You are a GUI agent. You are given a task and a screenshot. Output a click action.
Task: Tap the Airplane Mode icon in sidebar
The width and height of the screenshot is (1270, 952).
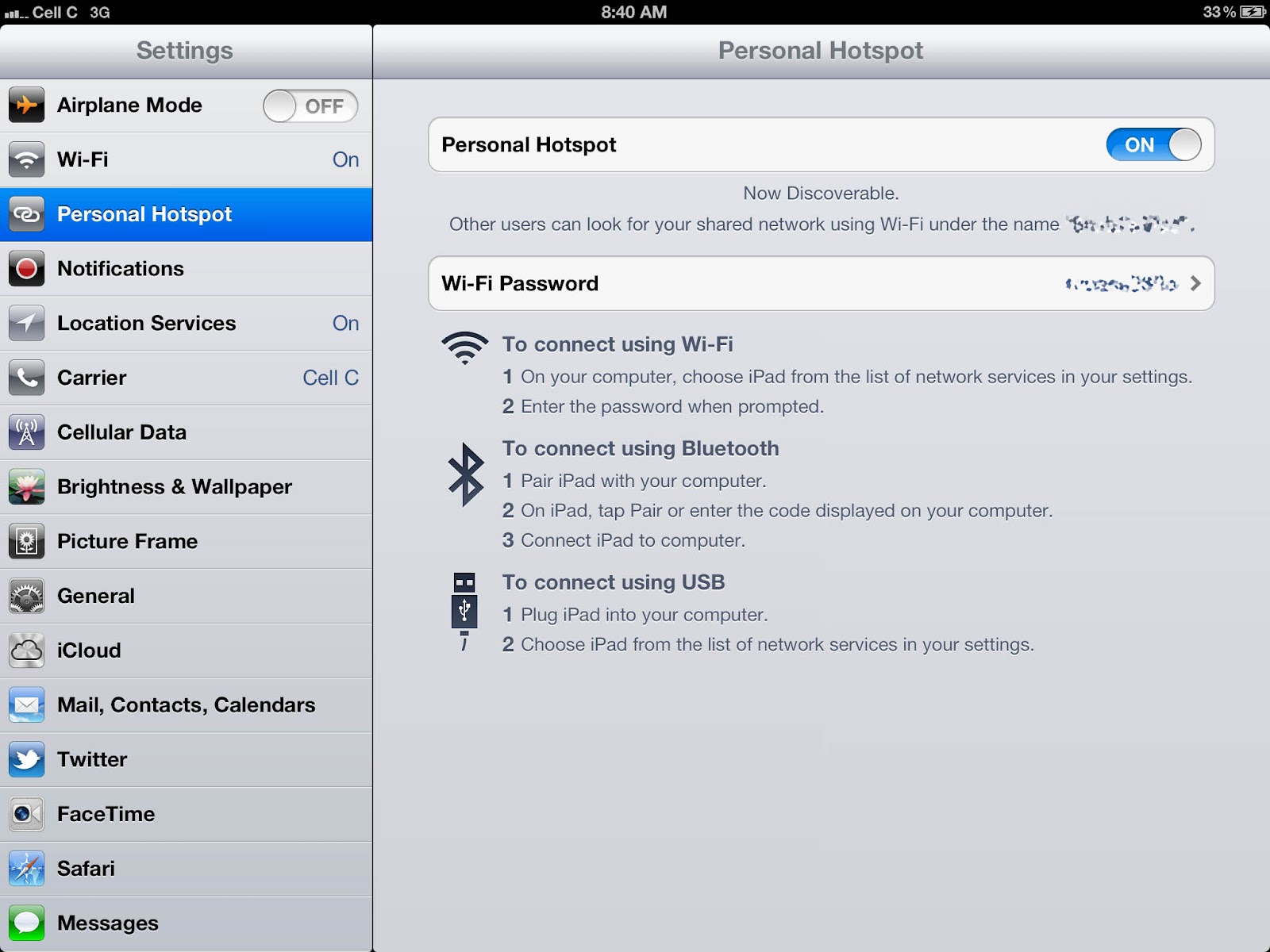[26, 105]
